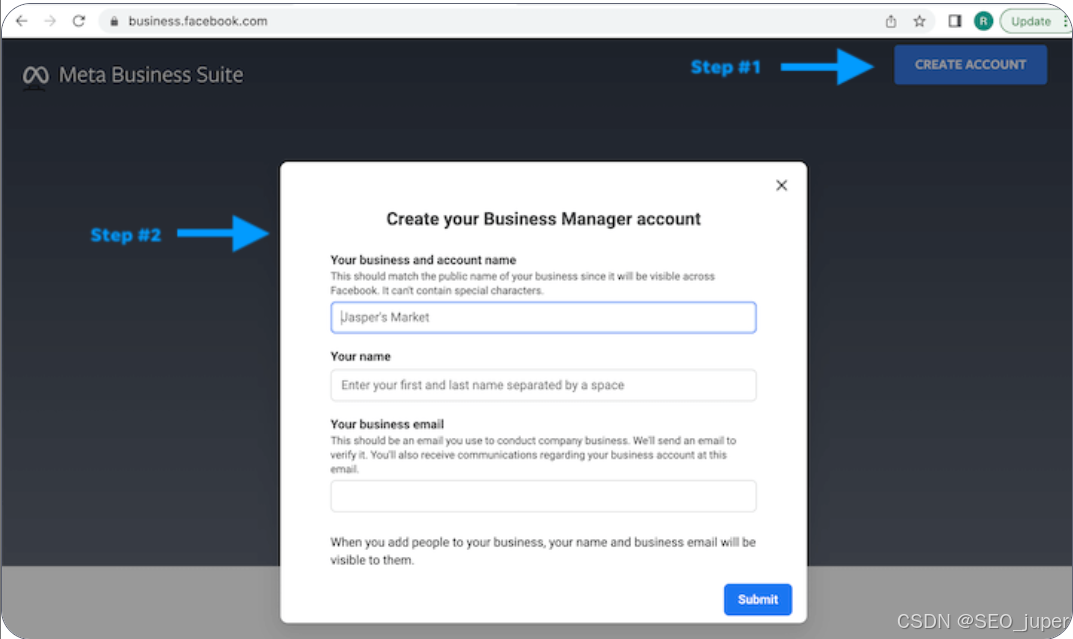1073x639 pixels.
Task: Open the browser side panel icon
Action: click(955, 21)
